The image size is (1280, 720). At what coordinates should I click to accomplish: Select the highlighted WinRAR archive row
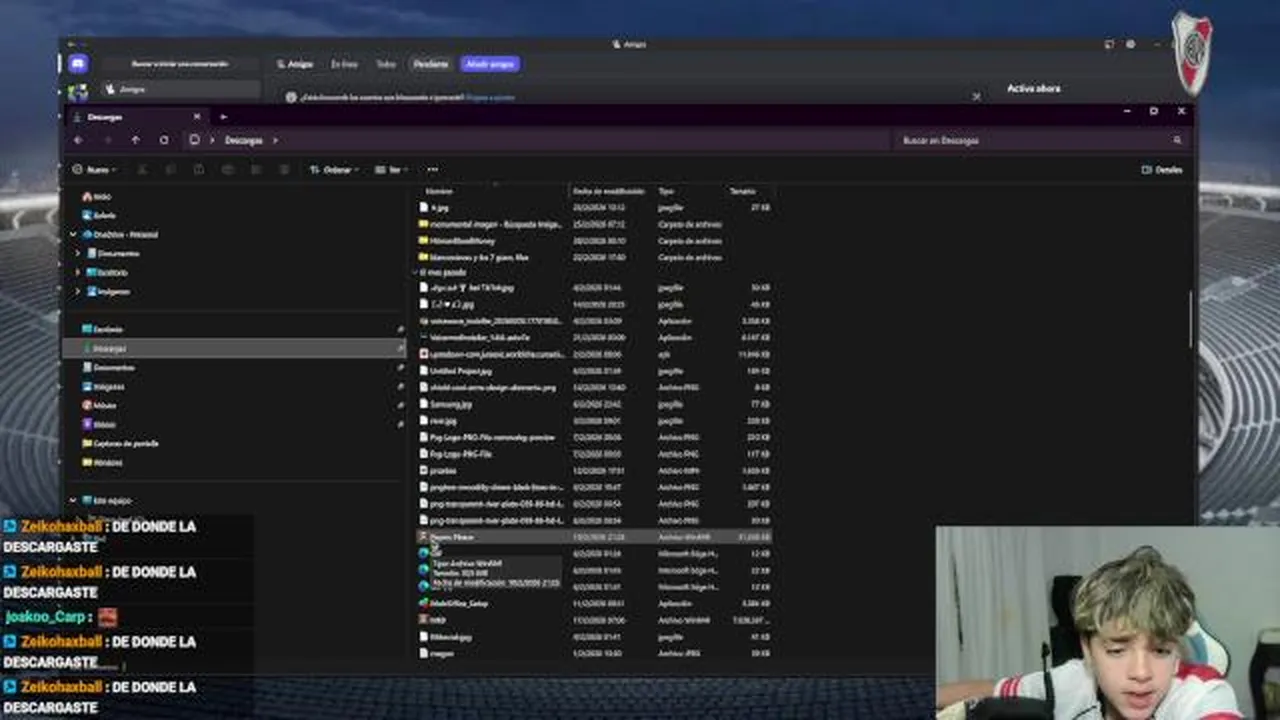(594, 537)
